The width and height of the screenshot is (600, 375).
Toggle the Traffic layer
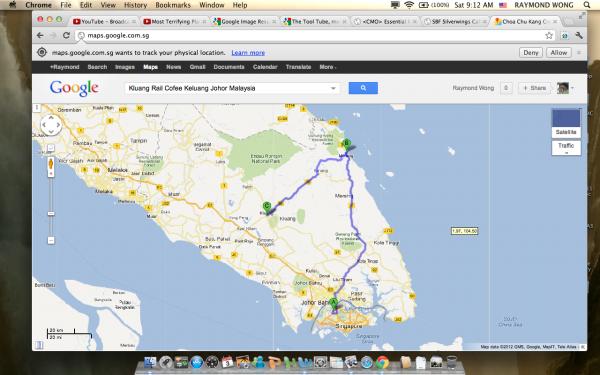click(x=566, y=148)
